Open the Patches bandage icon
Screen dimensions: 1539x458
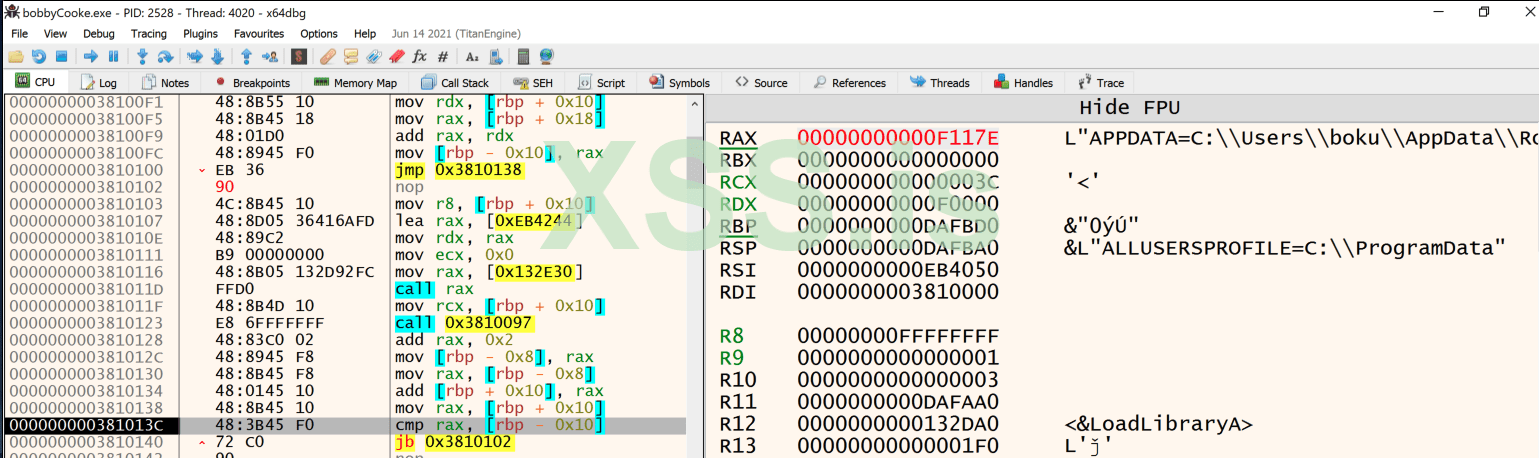[x=328, y=56]
